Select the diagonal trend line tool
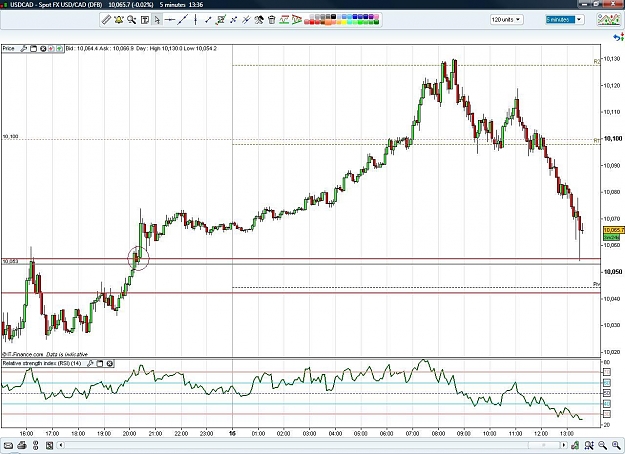Screen dimensions: 625x454 coord(183,20)
